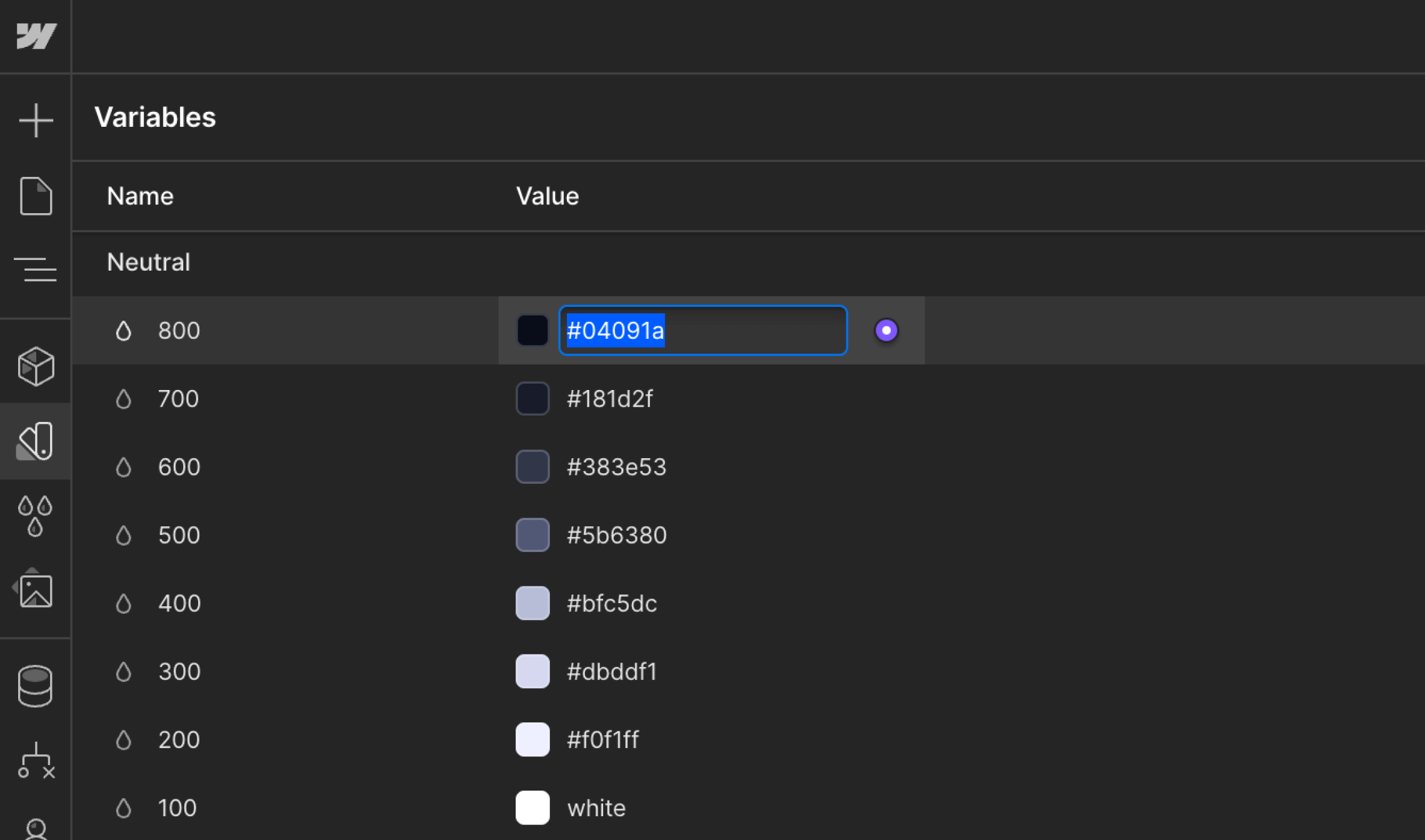The image size is (1425, 840).
Task: Open color picker for the white 100 swatch
Action: 532,807
